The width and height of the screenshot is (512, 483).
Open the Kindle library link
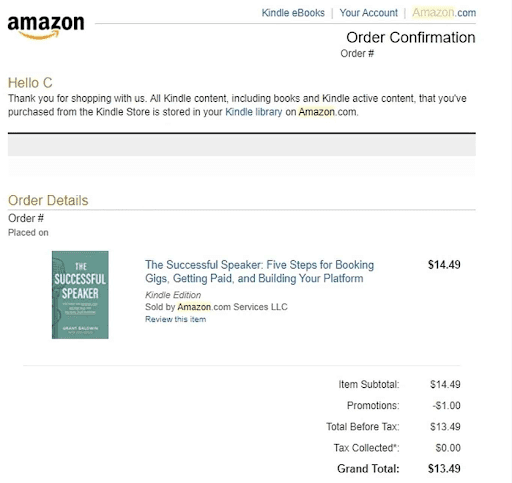pos(254,112)
